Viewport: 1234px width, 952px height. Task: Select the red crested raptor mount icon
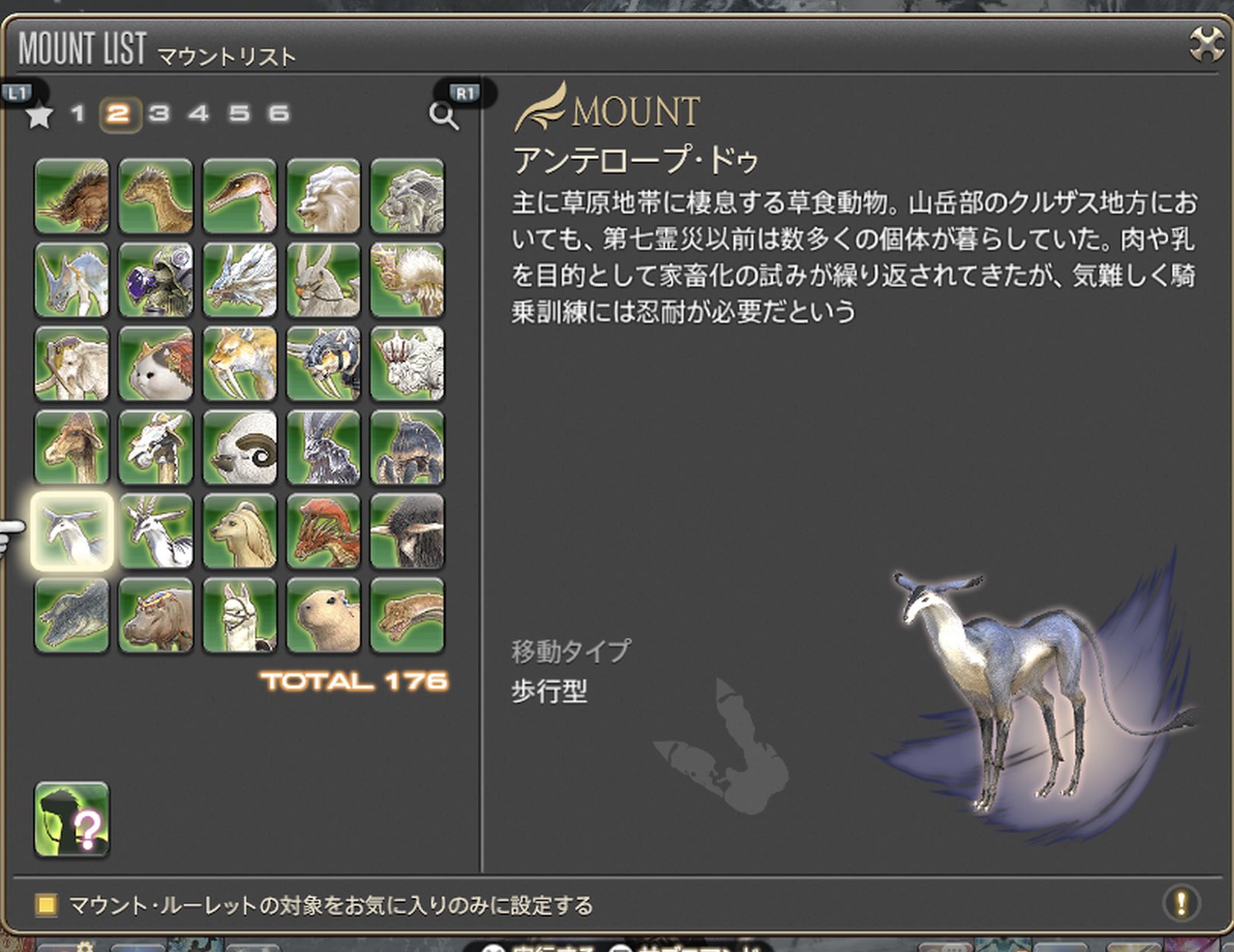point(323,531)
